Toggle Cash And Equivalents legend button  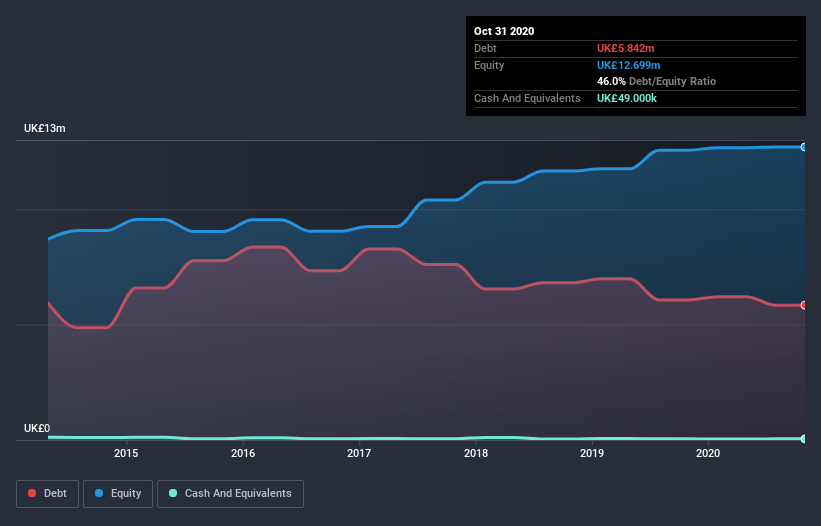coord(230,494)
